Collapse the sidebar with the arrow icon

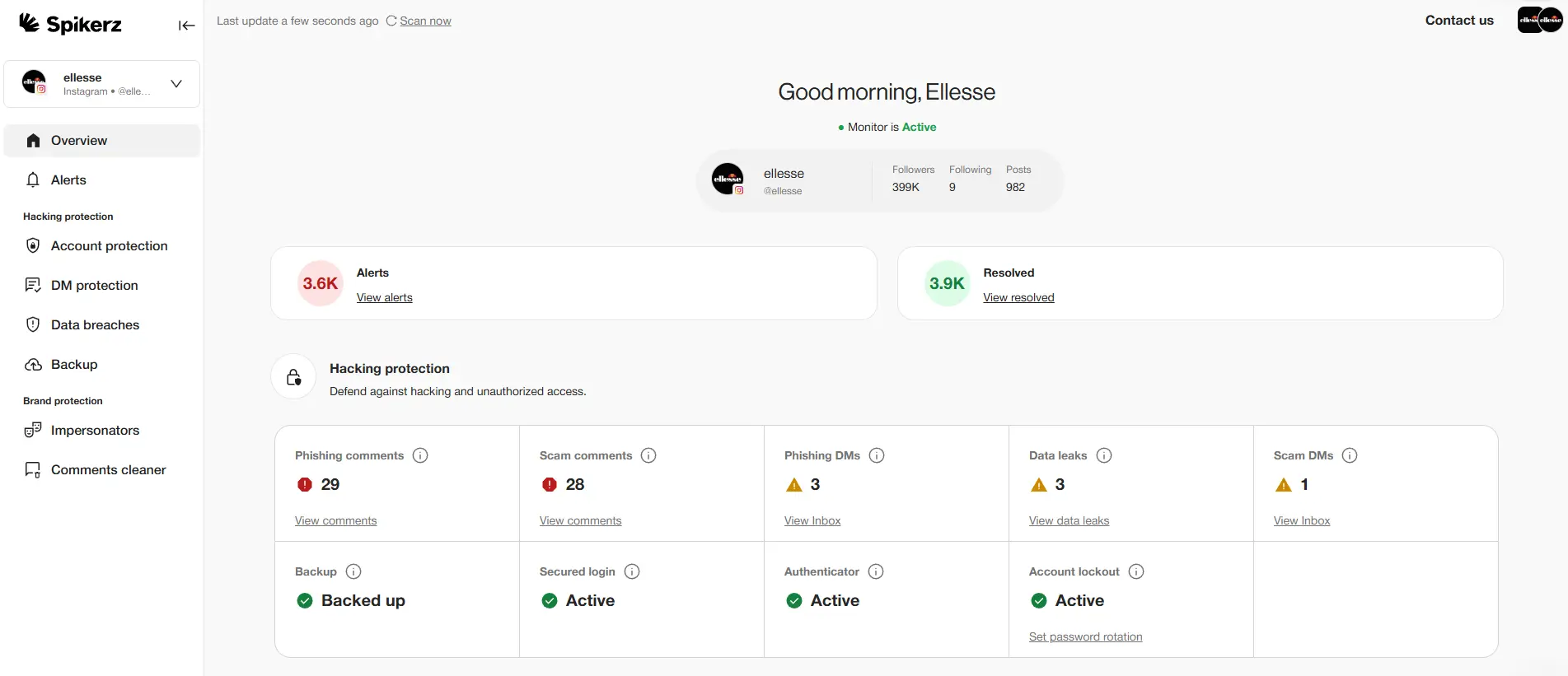pyautogui.click(x=187, y=26)
